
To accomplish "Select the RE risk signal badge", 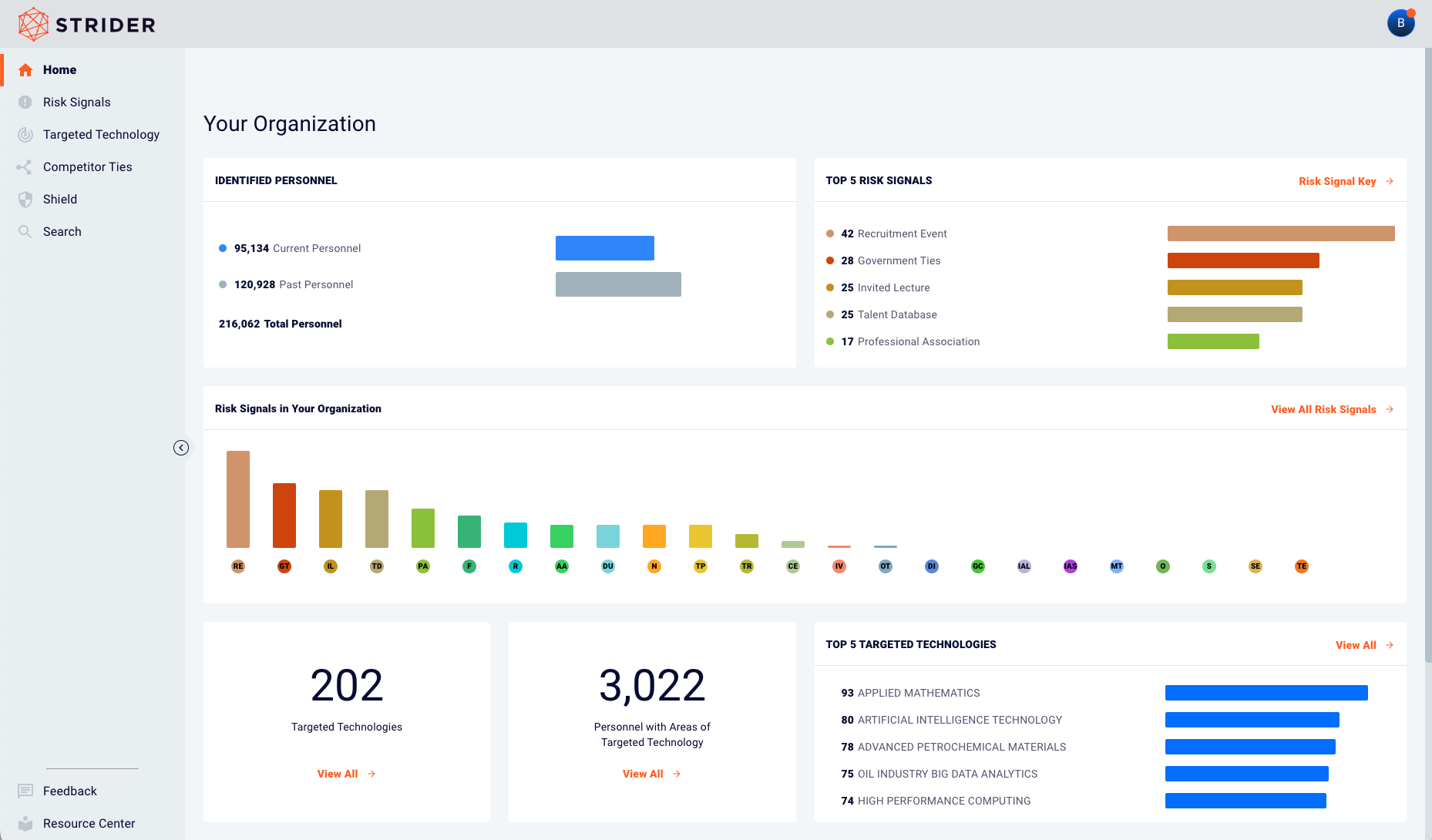I will [238, 566].
